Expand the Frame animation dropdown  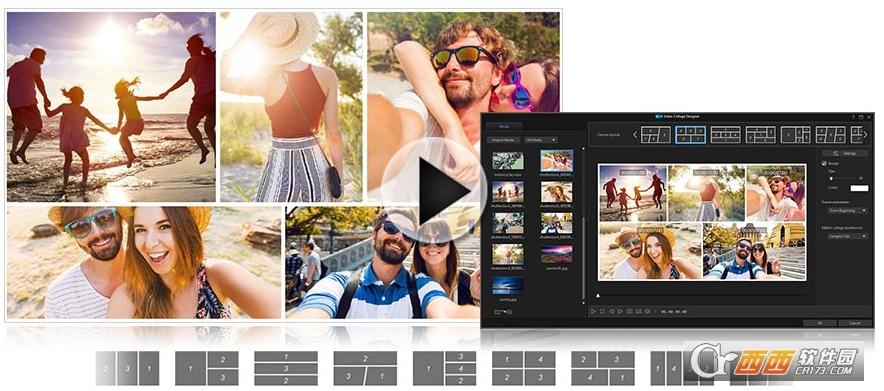[x=847, y=210]
